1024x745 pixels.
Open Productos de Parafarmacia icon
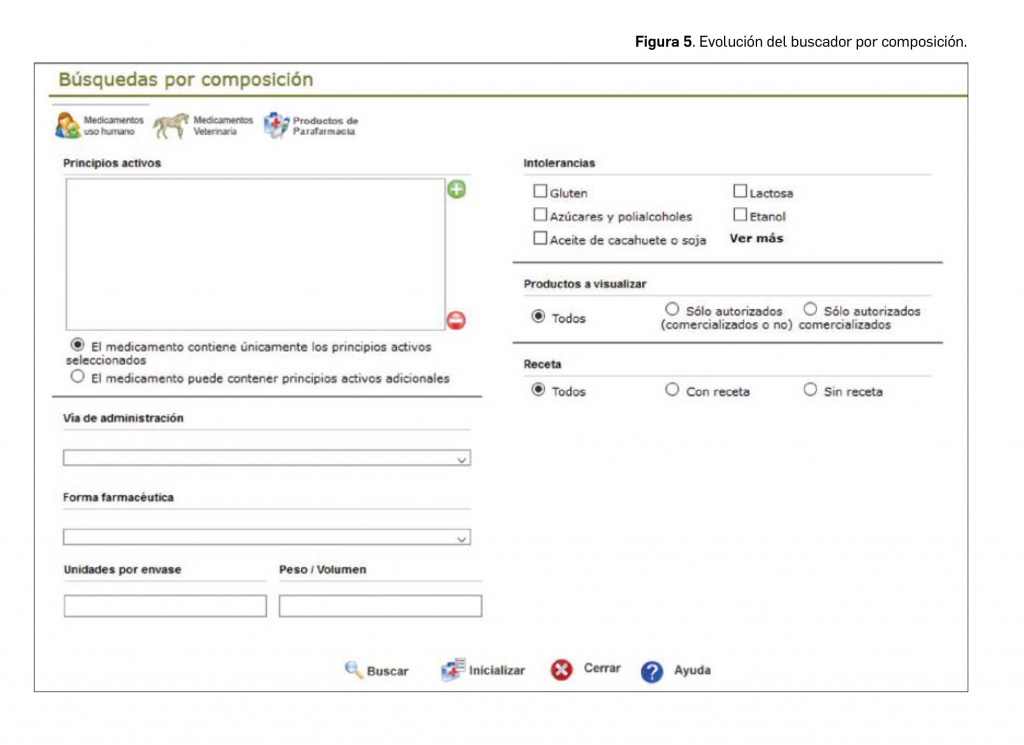(x=276, y=125)
